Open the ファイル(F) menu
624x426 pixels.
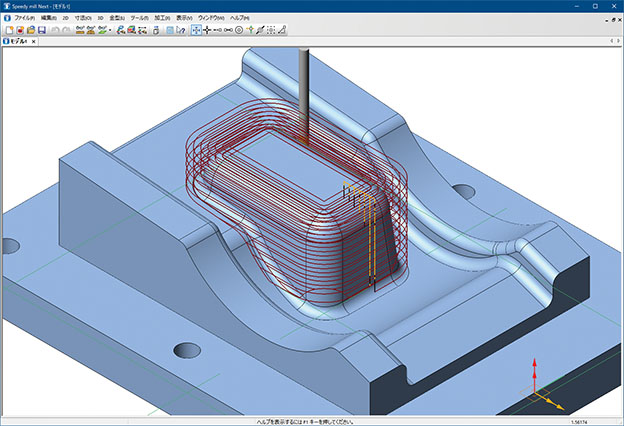[x=24, y=18]
